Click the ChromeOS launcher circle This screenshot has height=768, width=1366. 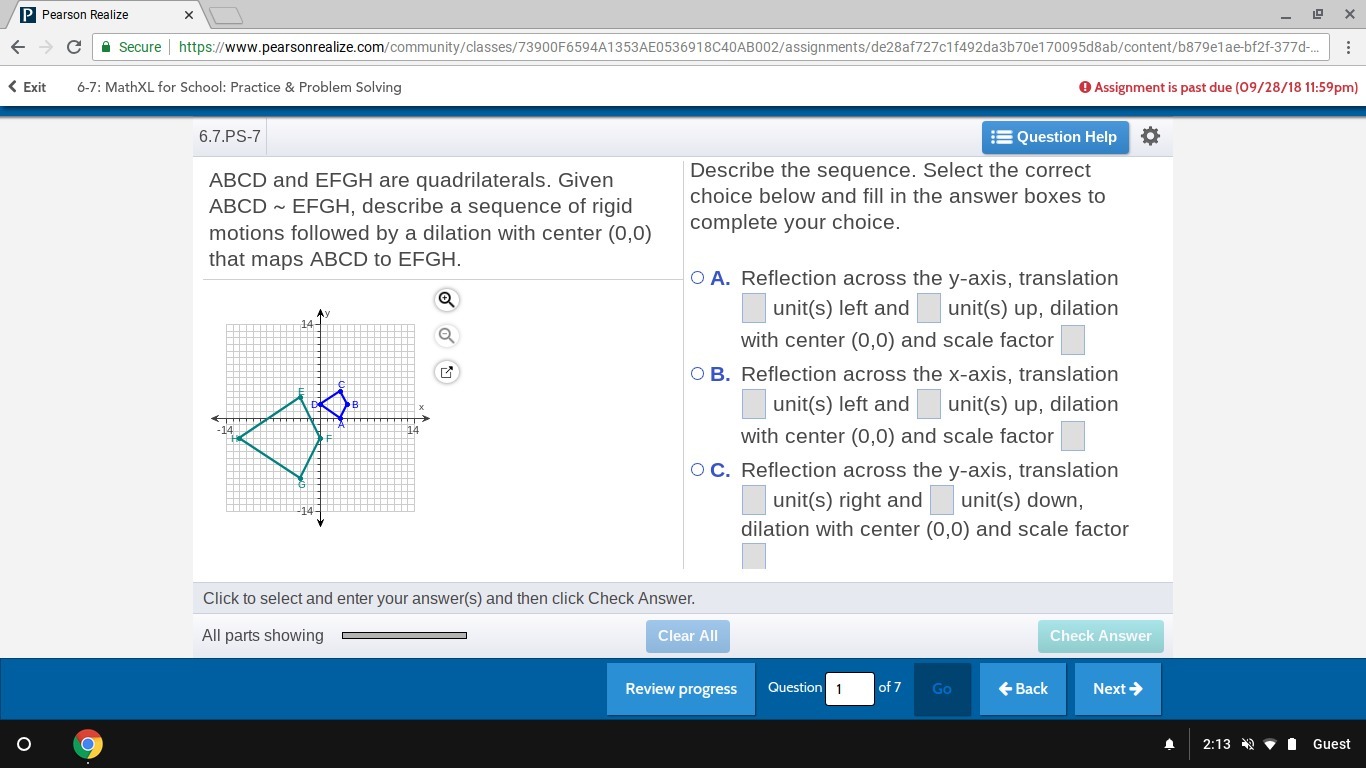click(x=25, y=744)
